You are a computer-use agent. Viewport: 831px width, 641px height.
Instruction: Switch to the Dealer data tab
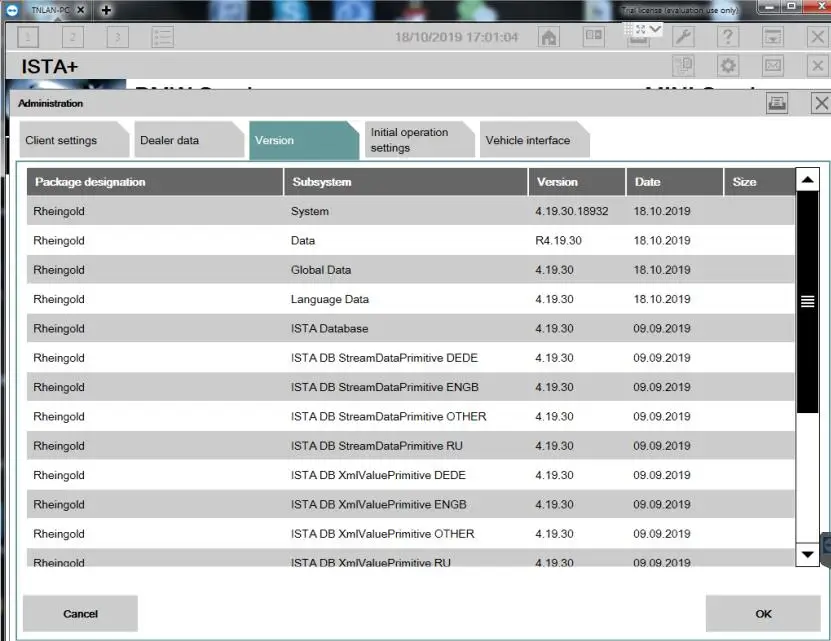tap(189, 140)
